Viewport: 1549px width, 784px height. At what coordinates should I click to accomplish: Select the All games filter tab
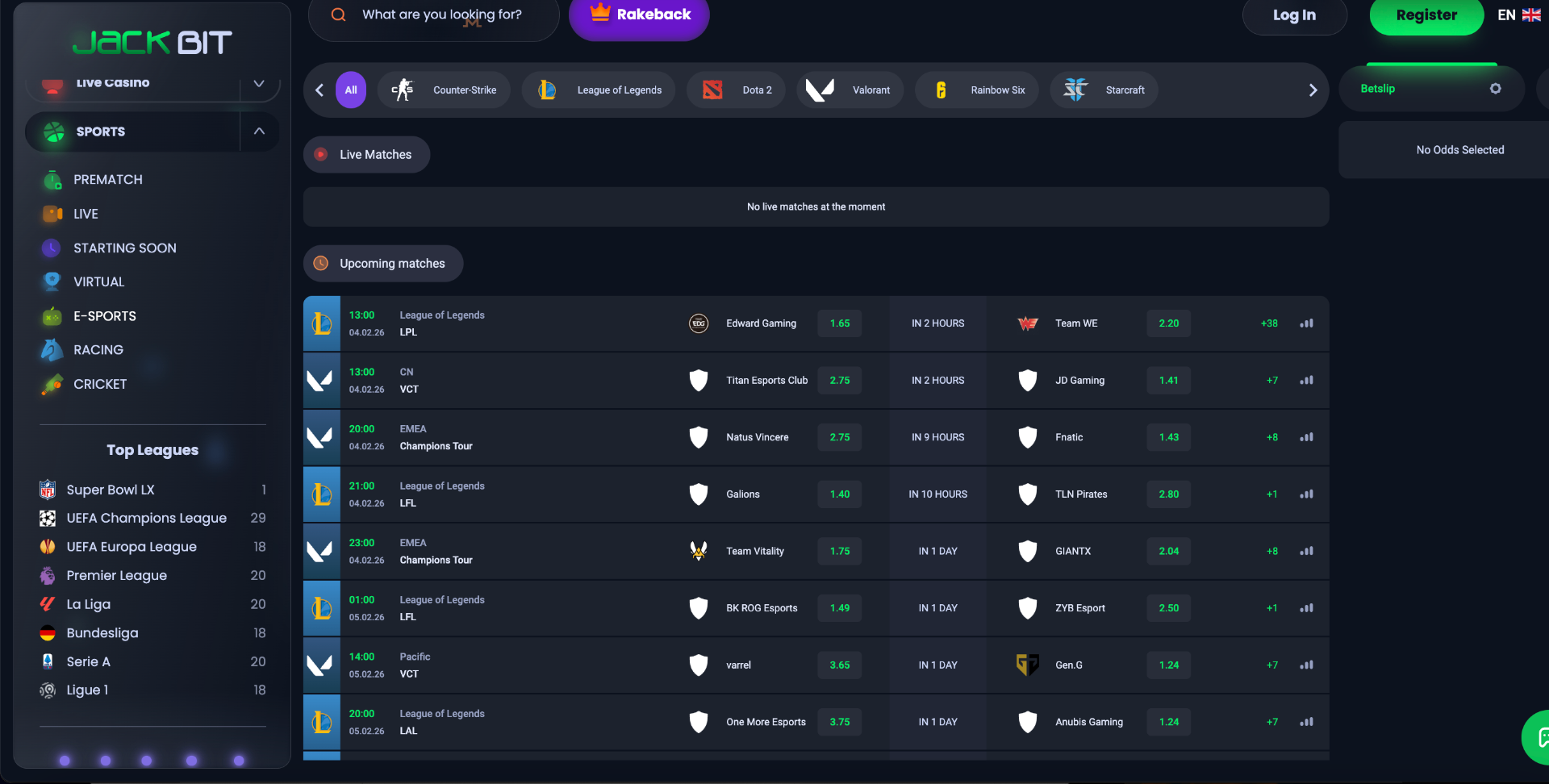[x=351, y=90]
